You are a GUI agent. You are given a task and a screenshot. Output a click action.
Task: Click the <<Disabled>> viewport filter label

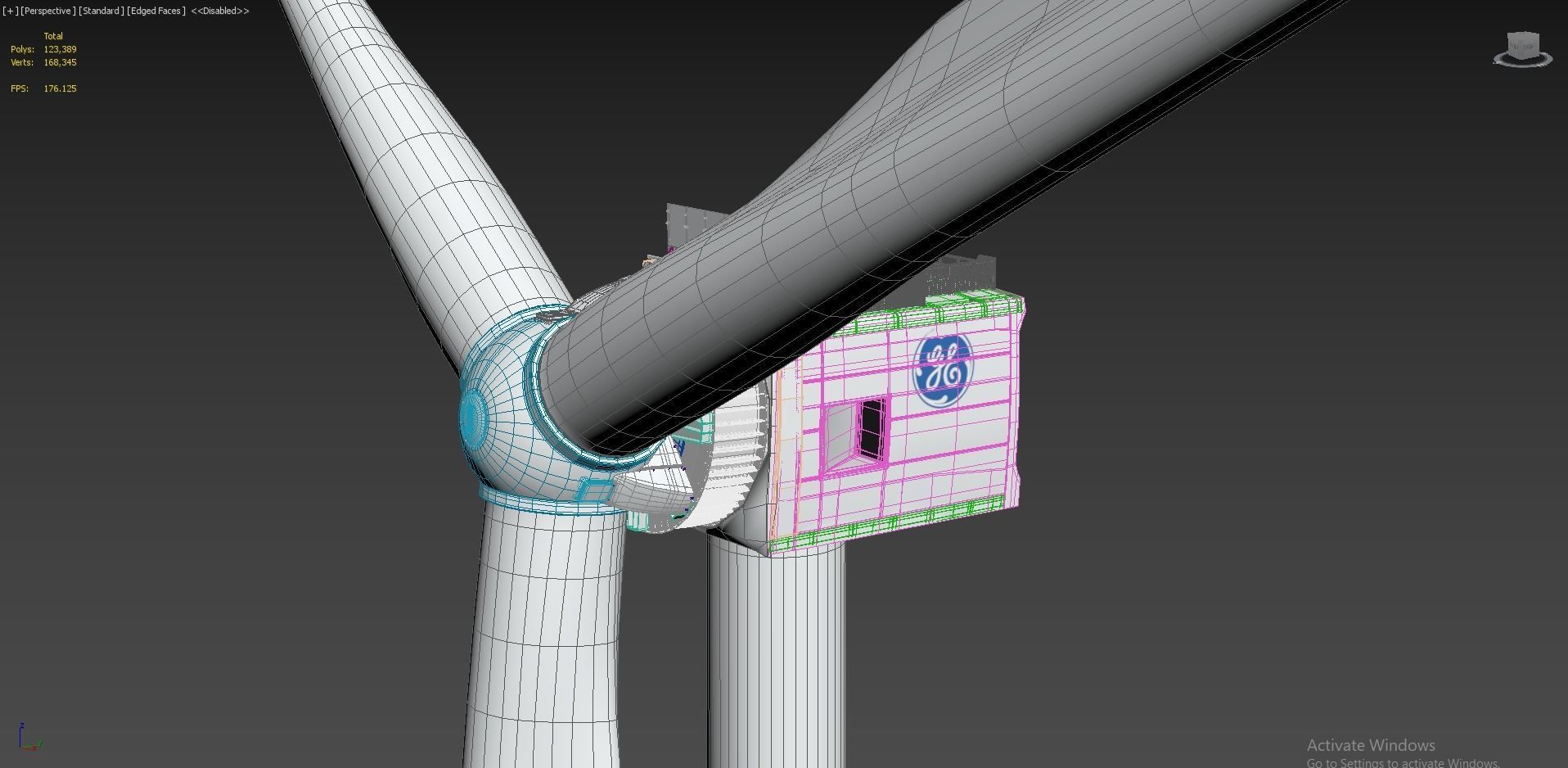point(220,11)
